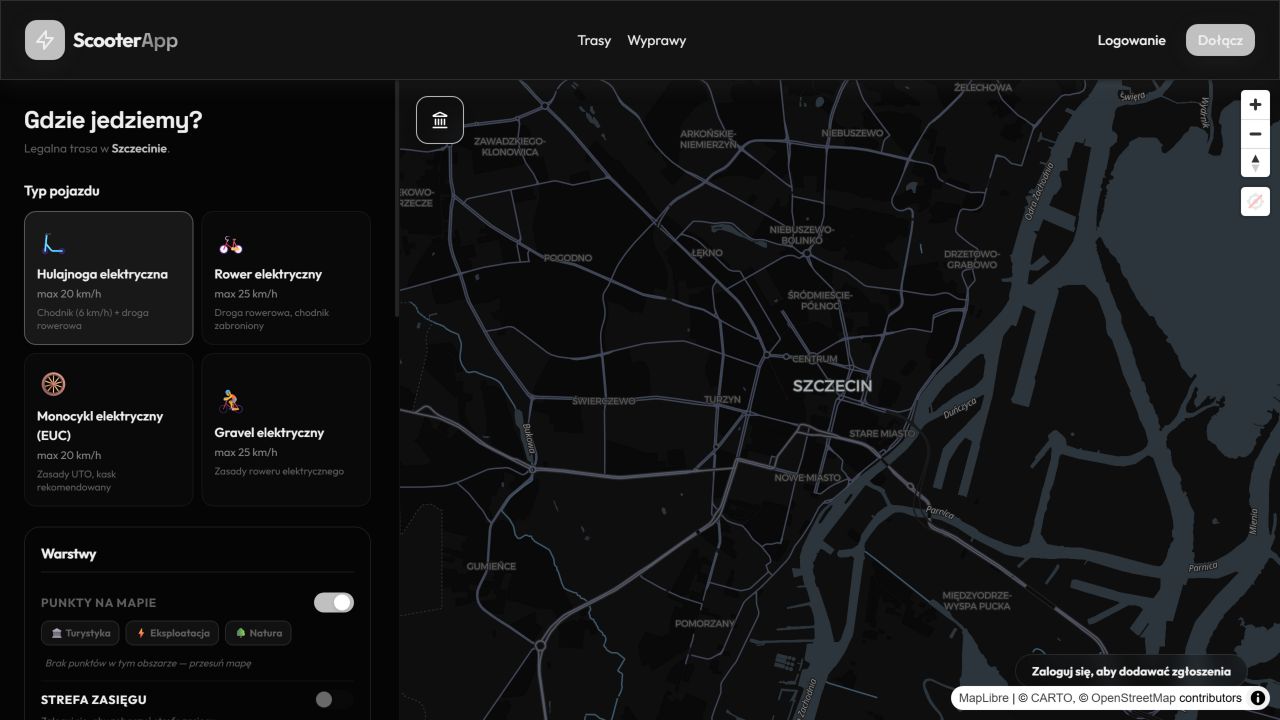
Task: Click the ŻELECHOWA map label
Action: click(x=983, y=88)
